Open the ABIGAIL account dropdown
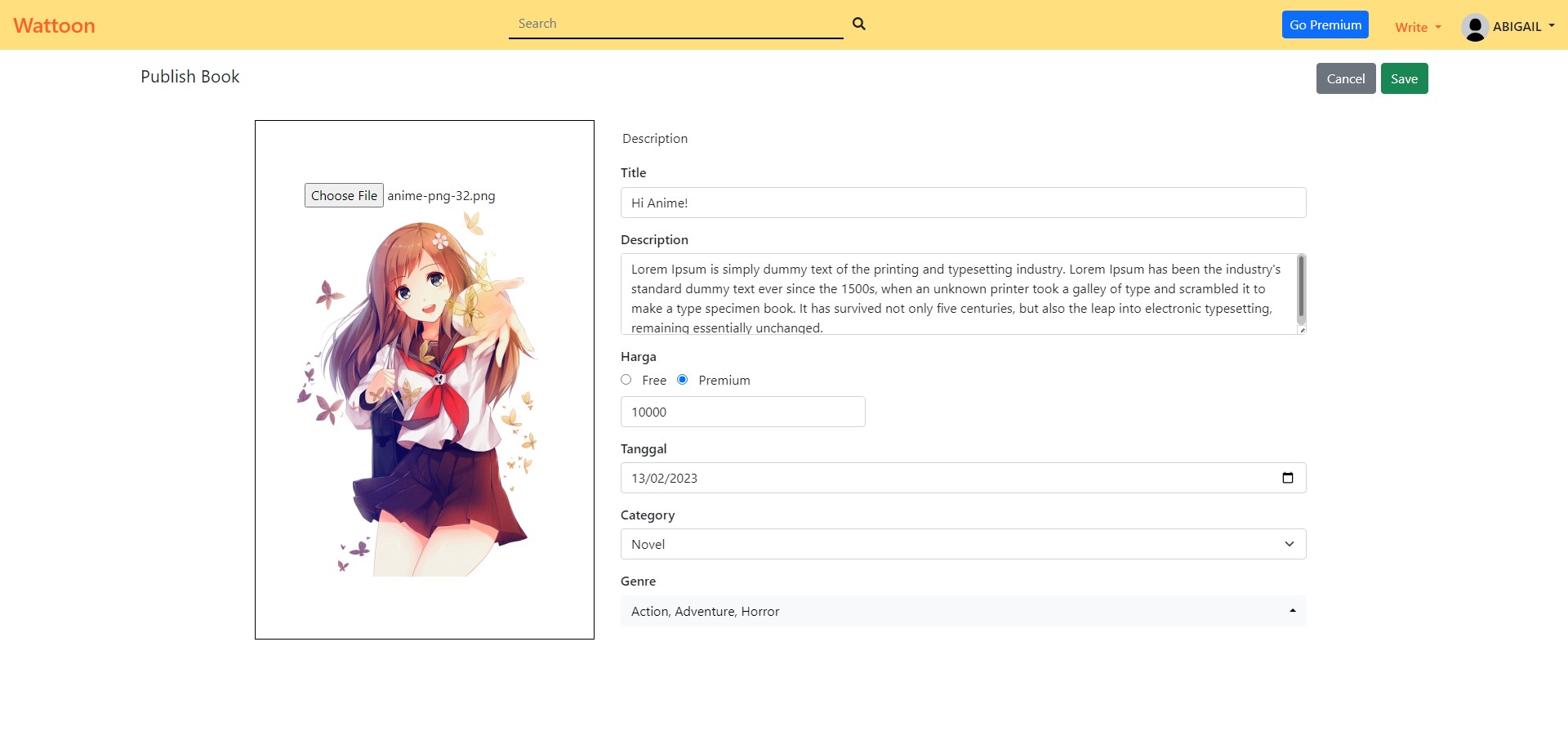 pos(1523,26)
